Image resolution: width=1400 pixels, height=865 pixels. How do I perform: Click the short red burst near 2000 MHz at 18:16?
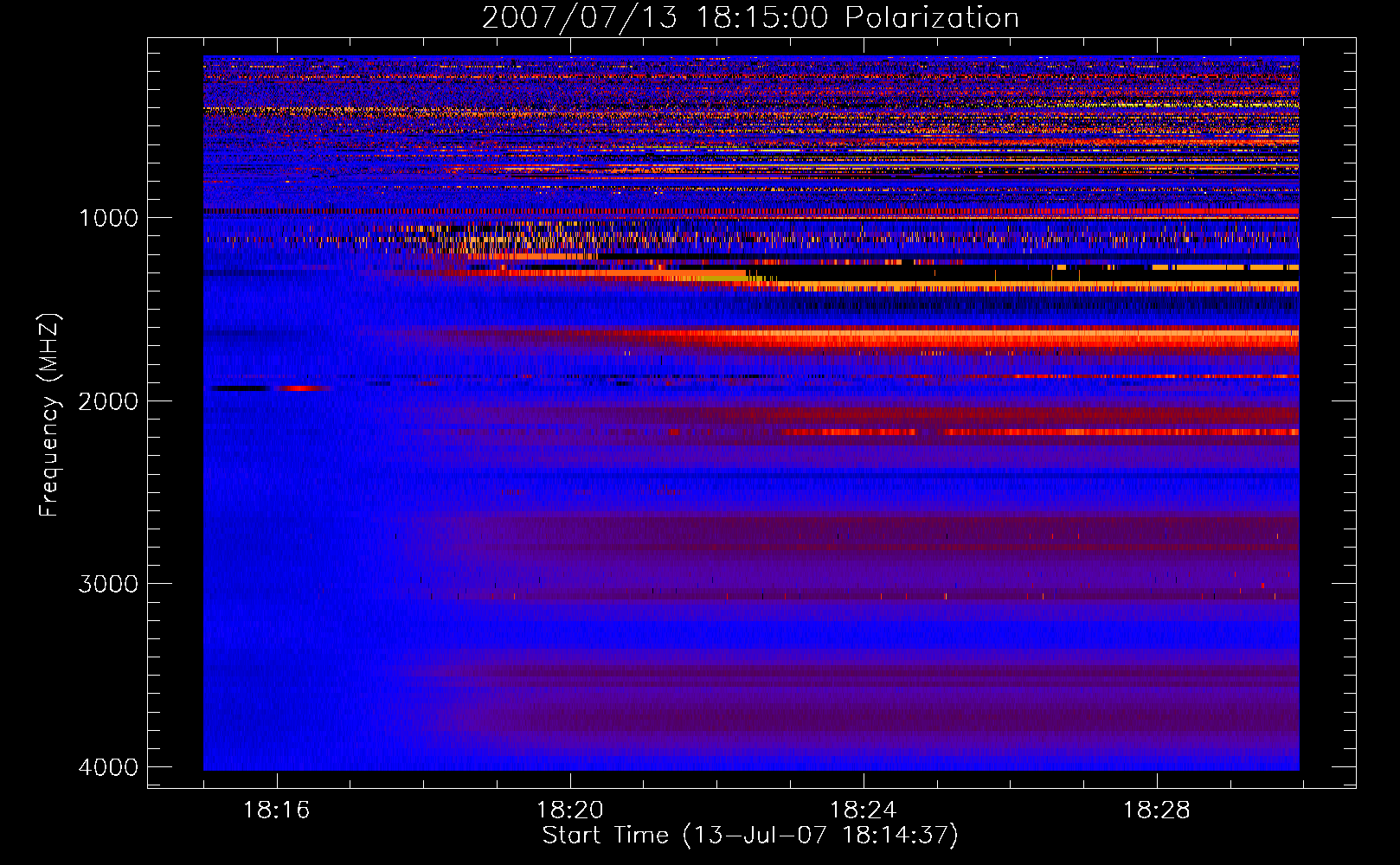[x=303, y=388]
